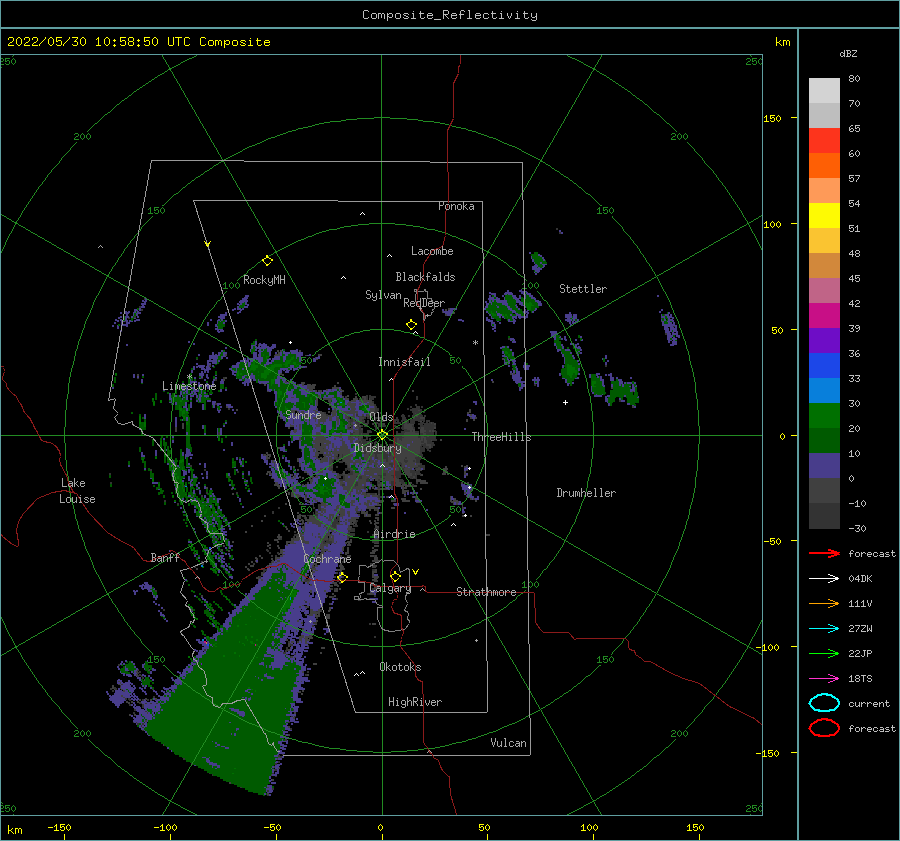Click the cyan current ellipse in legend
The height and width of the screenshot is (841, 900).
pyautogui.click(x=824, y=703)
